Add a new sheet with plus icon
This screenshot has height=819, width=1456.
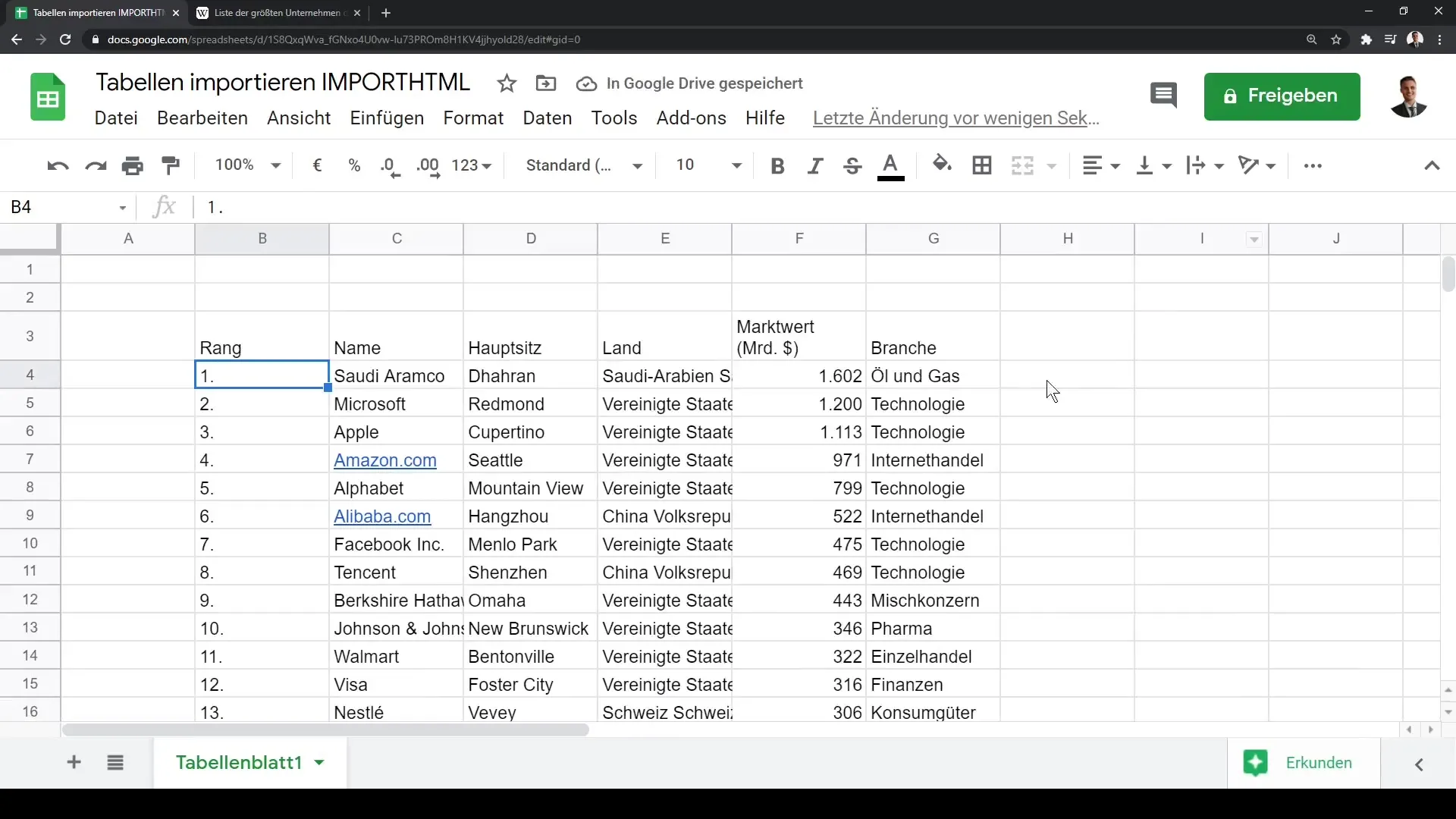click(x=74, y=762)
